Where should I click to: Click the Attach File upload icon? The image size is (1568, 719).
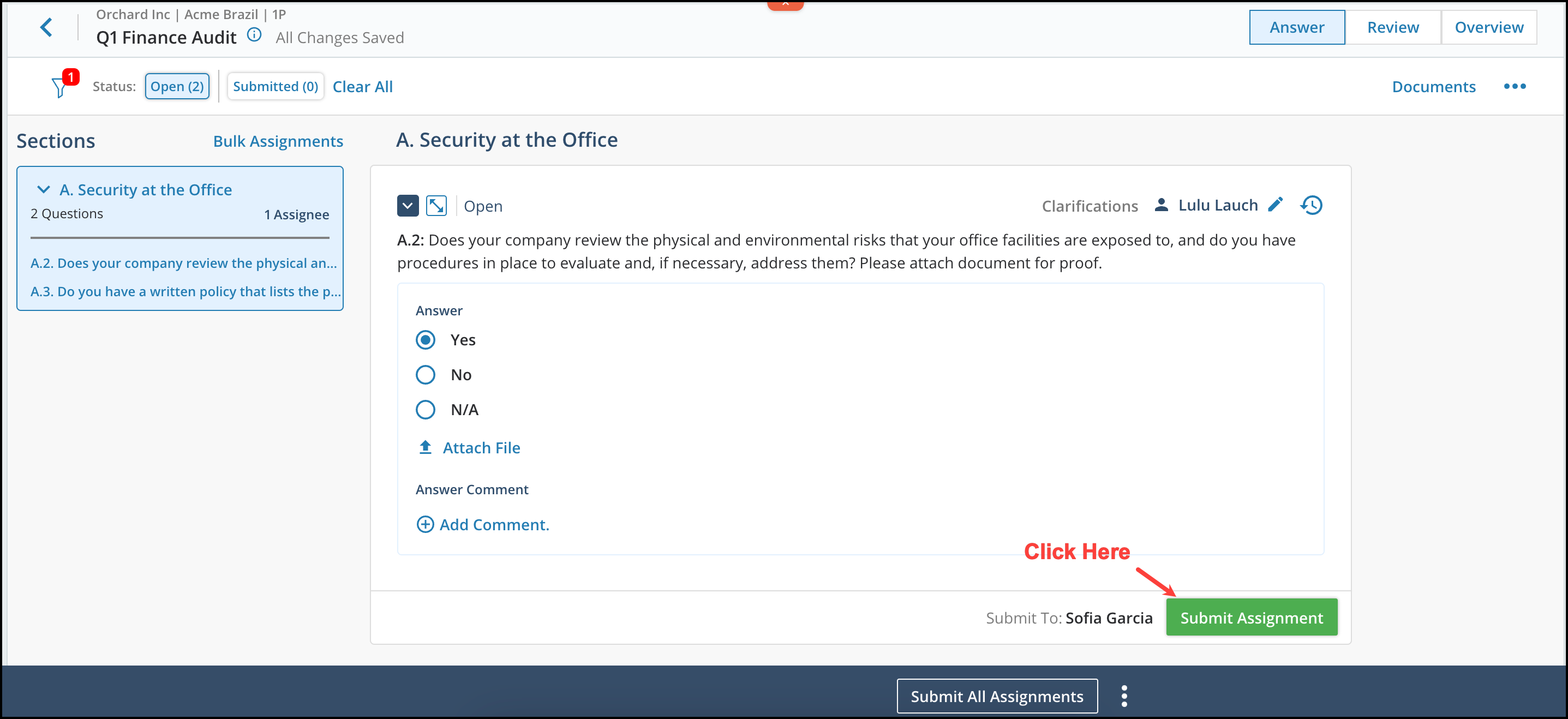coord(426,447)
